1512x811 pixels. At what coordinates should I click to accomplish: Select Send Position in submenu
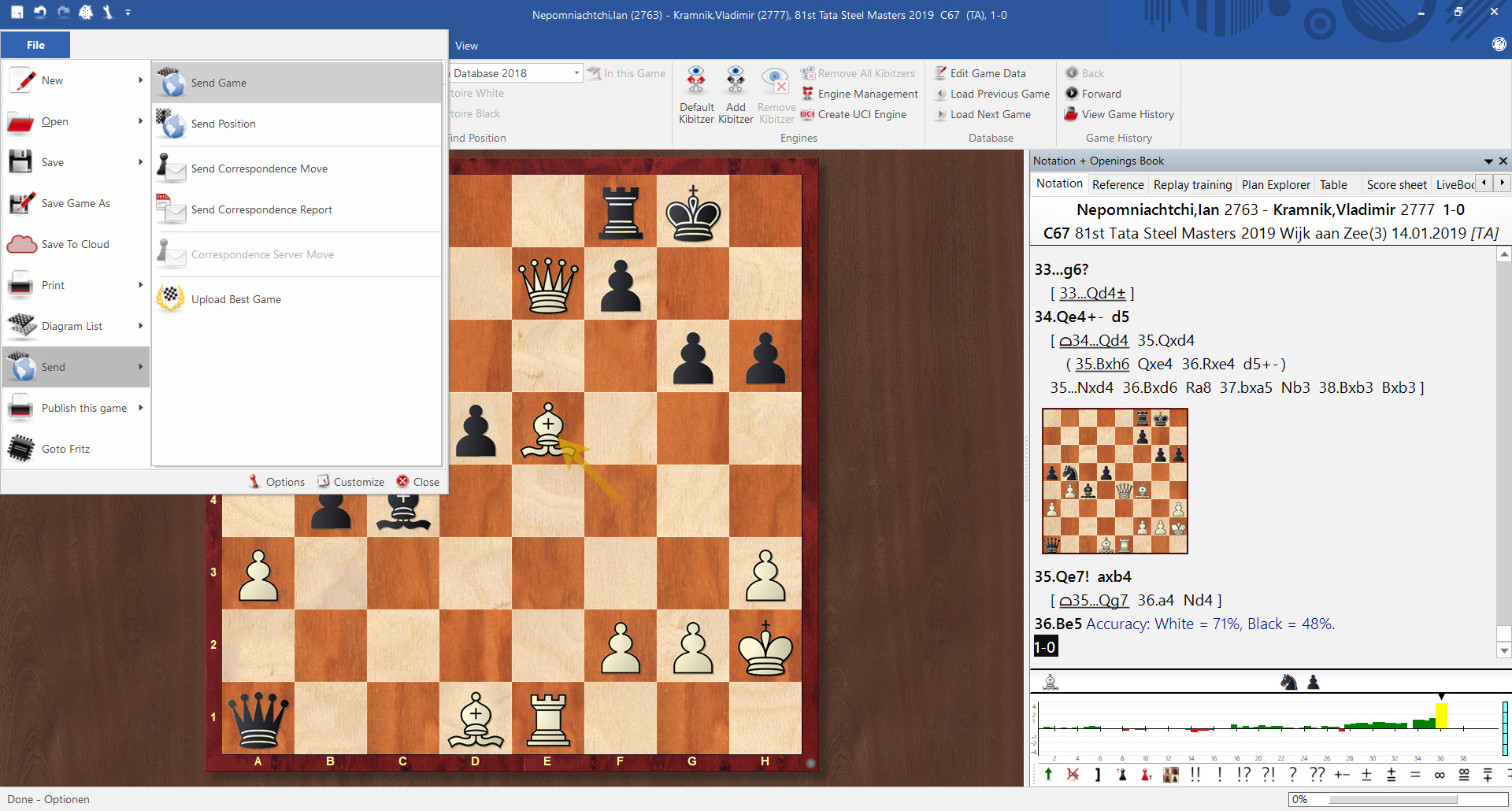coord(296,124)
